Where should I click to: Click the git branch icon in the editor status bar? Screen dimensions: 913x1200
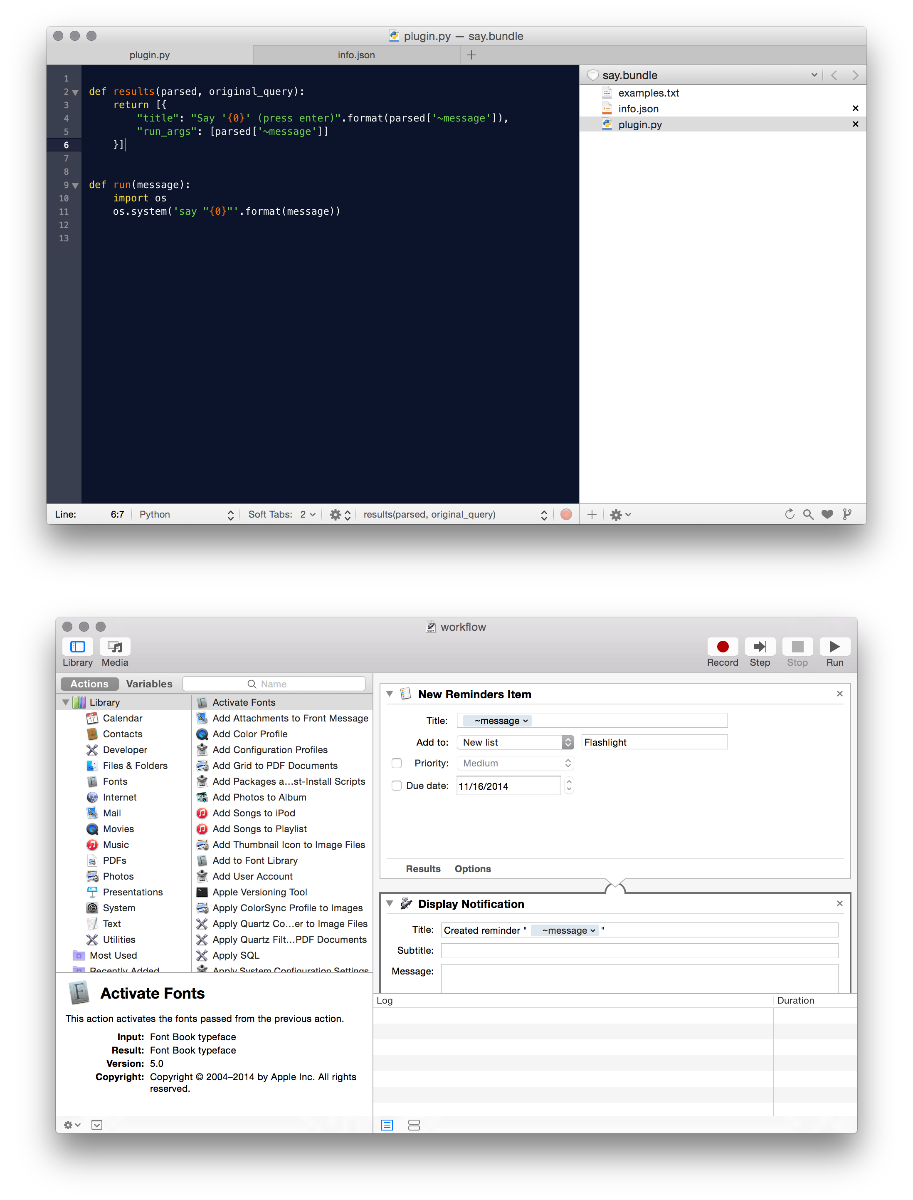(x=846, y=514)
